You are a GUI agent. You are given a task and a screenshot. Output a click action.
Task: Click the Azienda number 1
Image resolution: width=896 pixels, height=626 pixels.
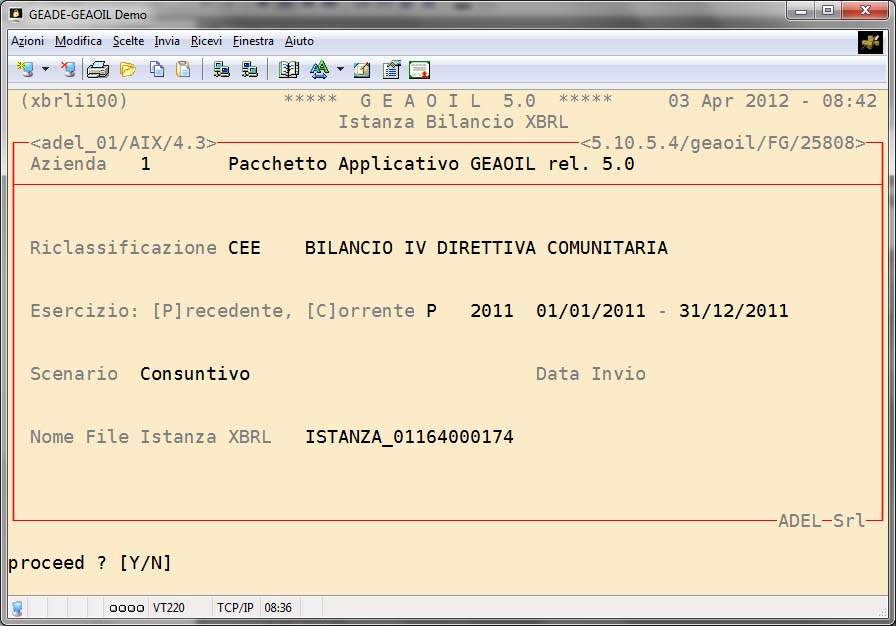(x=146, y=164)
